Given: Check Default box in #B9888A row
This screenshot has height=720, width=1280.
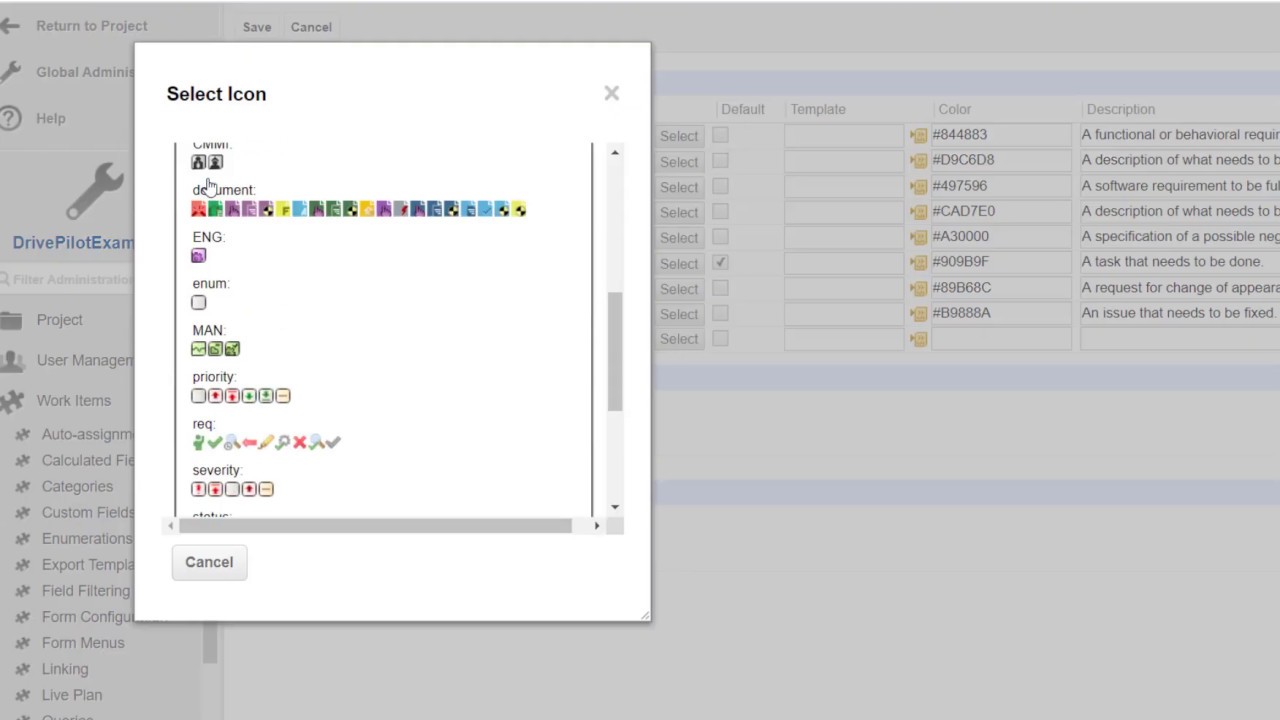Looking at the screenshot, I should 720,312.
